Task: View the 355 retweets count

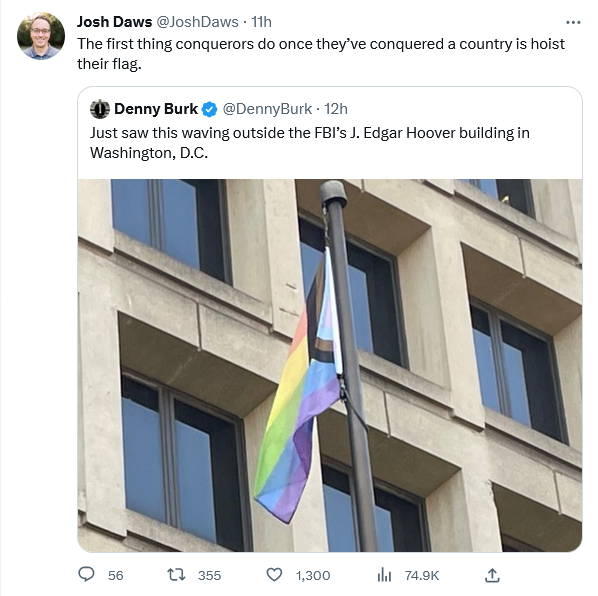Action: [x=209, y=575]
